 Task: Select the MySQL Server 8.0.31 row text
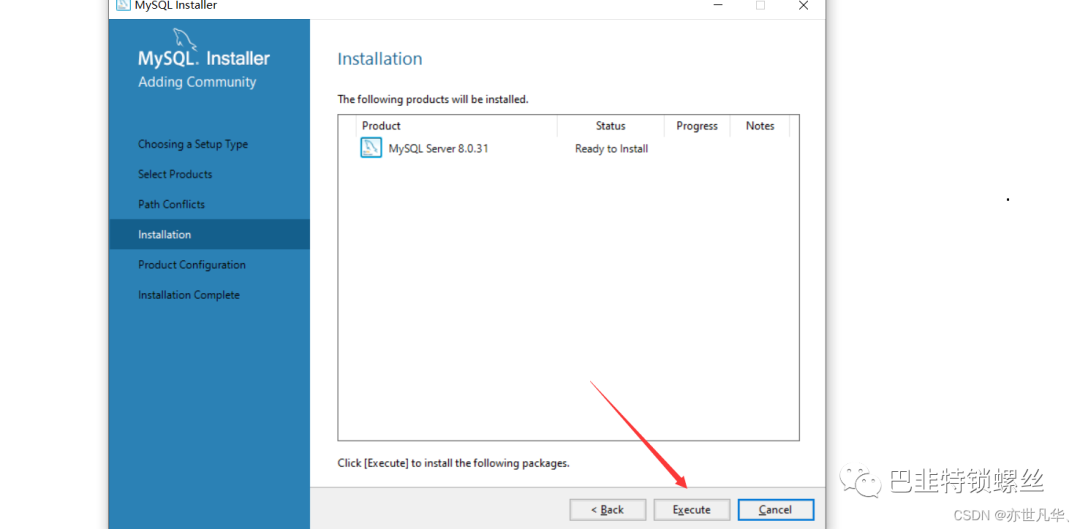[x=439, y=148]
